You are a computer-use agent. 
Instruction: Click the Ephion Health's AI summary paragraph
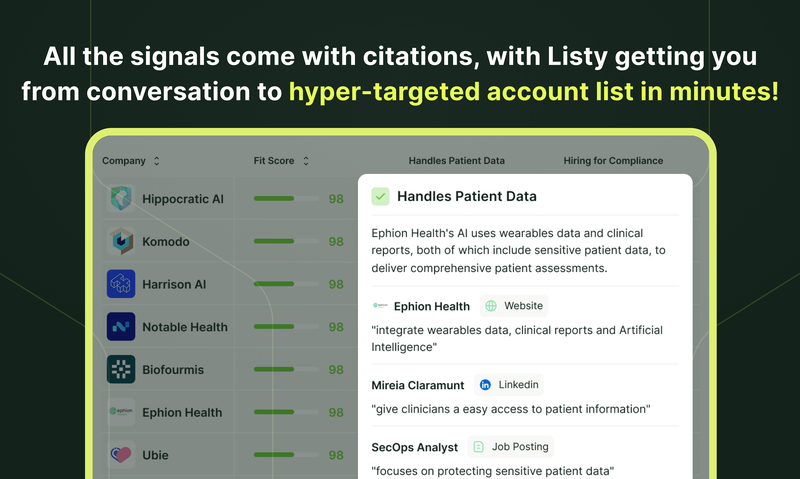pyautogui.click(x=518, y=250)
